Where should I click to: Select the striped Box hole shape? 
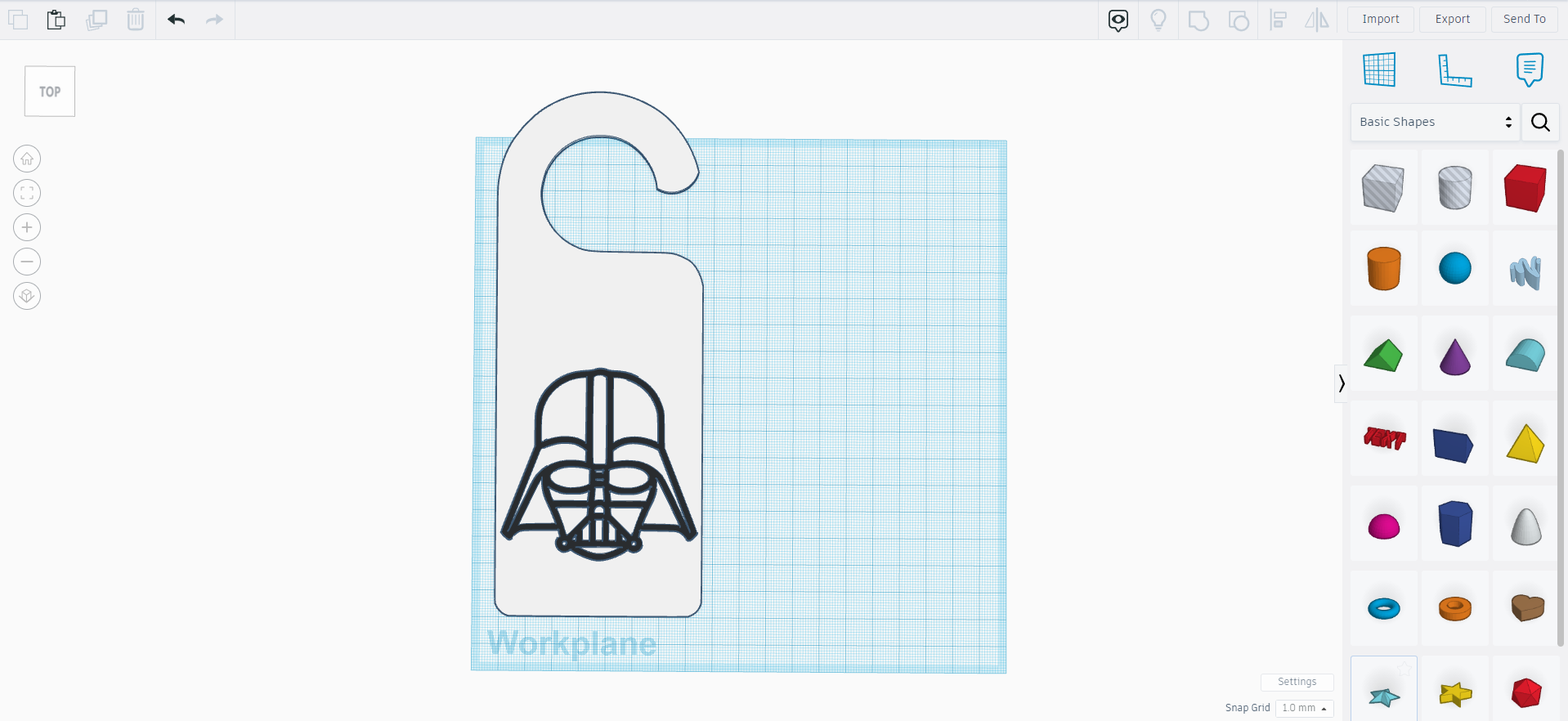[x=1383, y=187]
